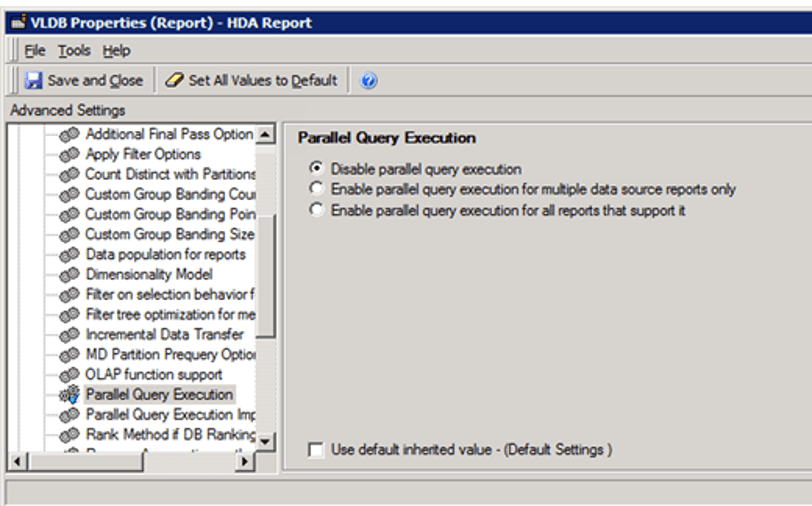Click the VLDB Properties window title icon
Screen dimensions: 812x506
16,22
